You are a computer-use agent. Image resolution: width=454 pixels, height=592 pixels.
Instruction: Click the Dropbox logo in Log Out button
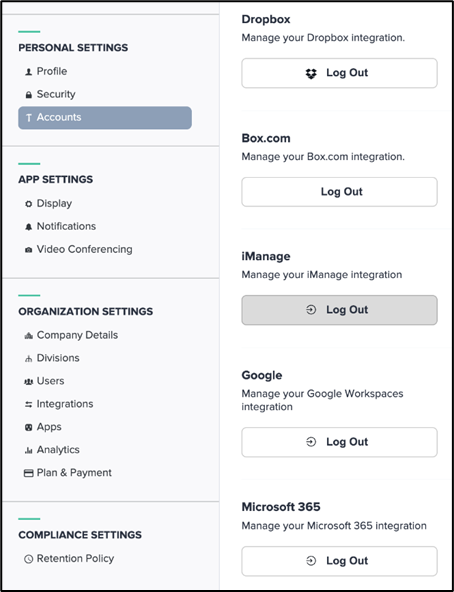tap(311, 73)
